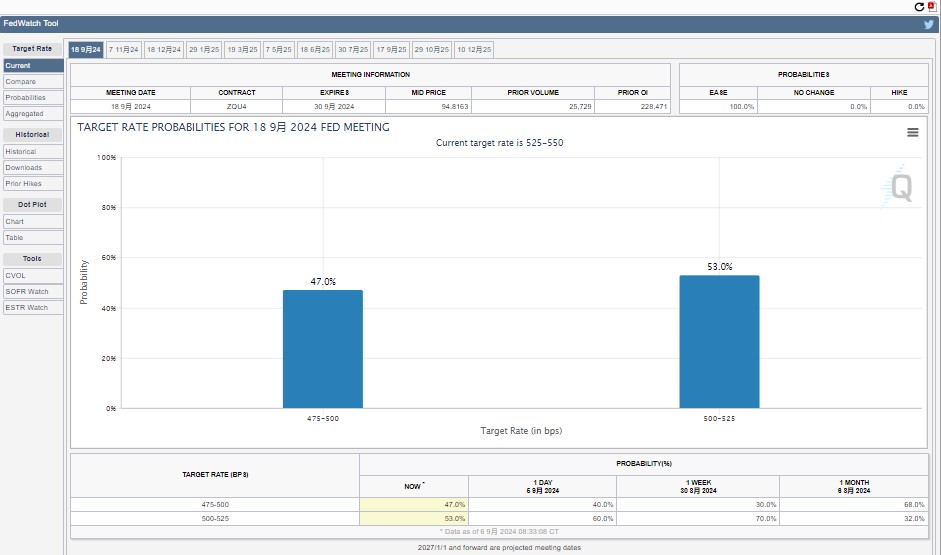941x555 pixels.
Task: Open the 29 1月25 meeting tab
Action: (x=204, y=49)
